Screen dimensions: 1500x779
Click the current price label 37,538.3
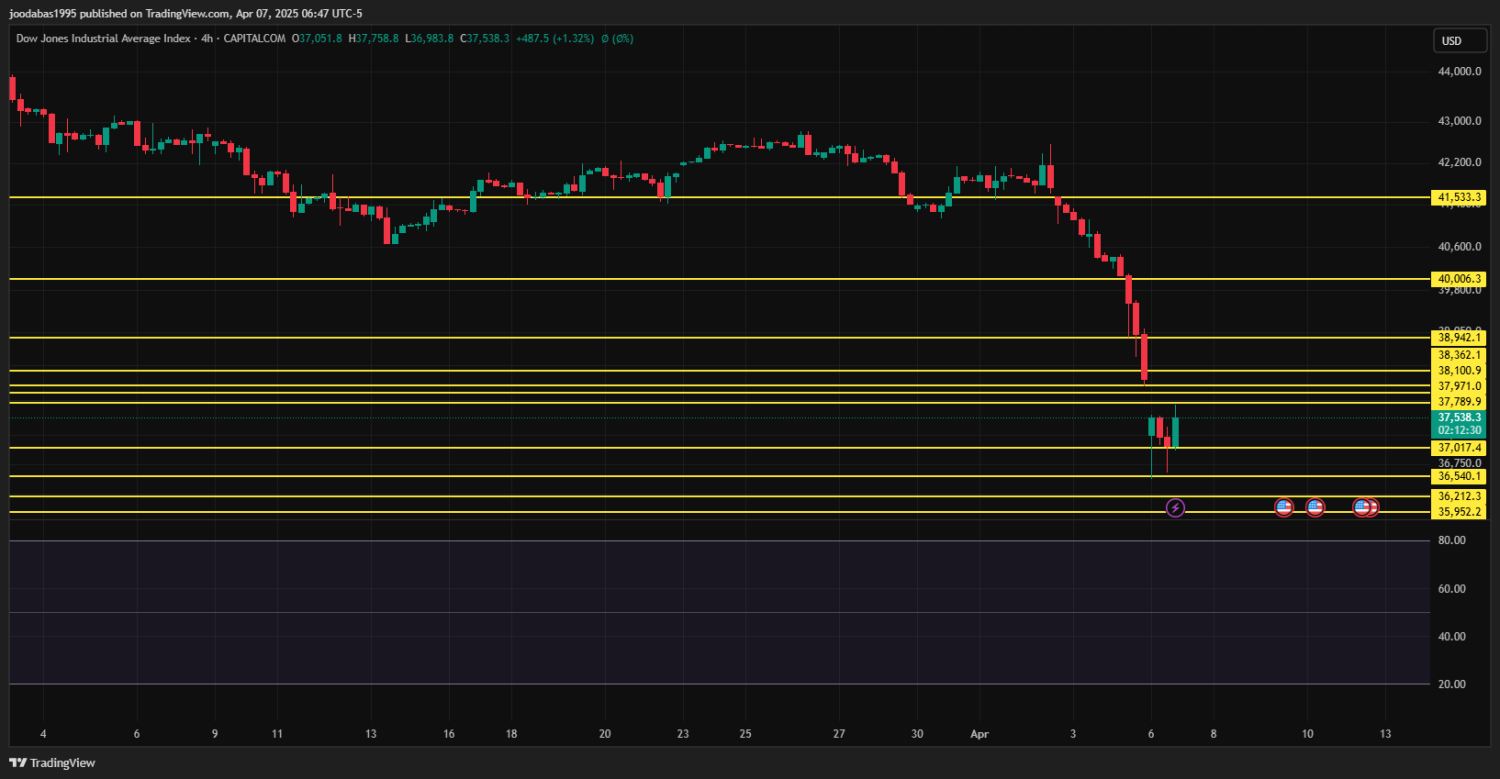point(1458,417)
